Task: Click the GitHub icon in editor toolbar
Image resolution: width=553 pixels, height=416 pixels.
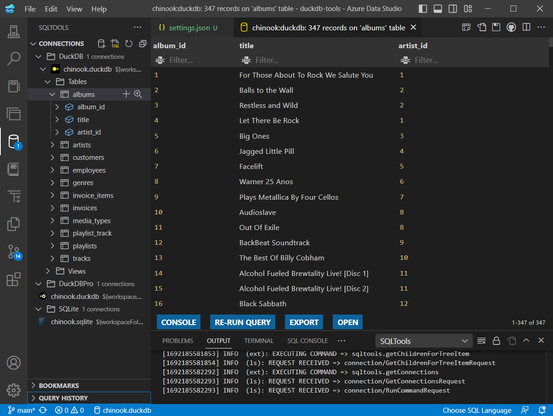Action: [x=511, y=27]
